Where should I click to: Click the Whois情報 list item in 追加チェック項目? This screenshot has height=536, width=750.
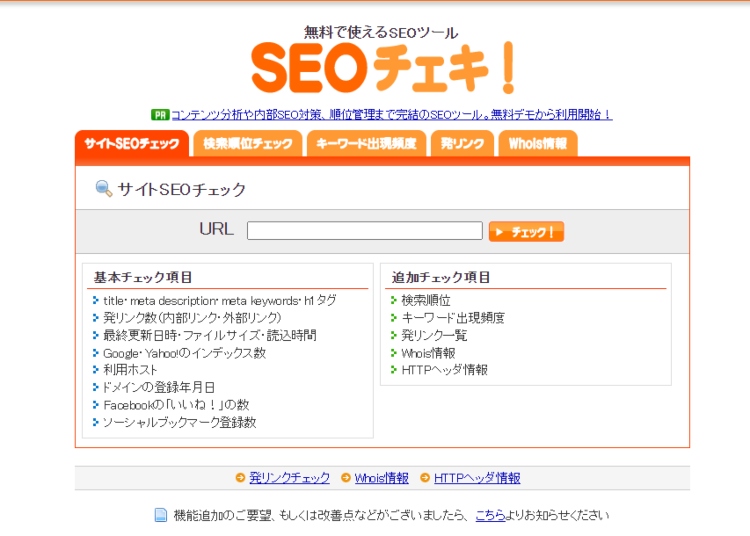coord(429,353)
